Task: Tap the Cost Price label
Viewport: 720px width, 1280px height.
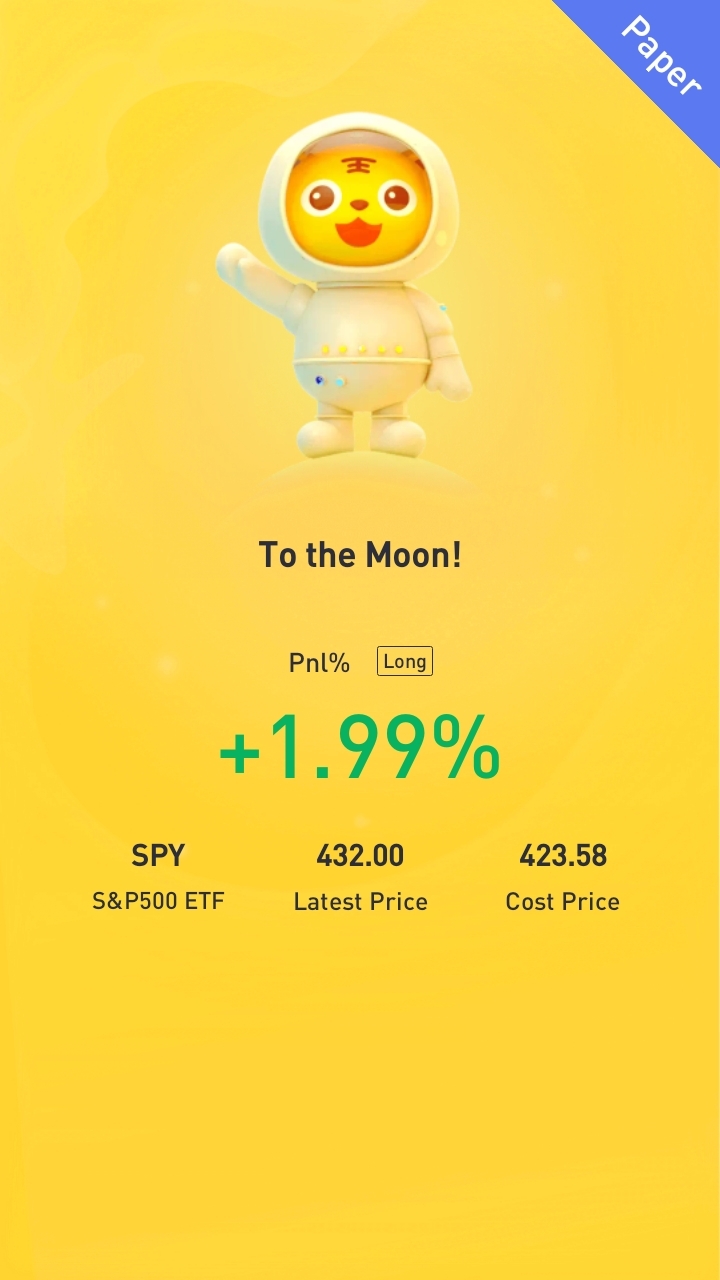Action: [563, 902]
